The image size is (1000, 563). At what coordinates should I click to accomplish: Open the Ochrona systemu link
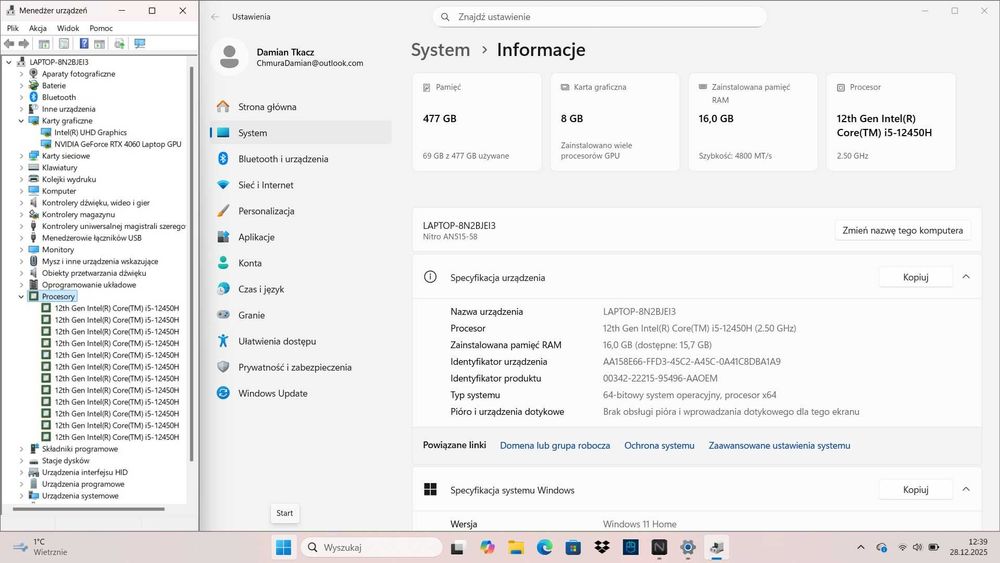pos(659,446)
